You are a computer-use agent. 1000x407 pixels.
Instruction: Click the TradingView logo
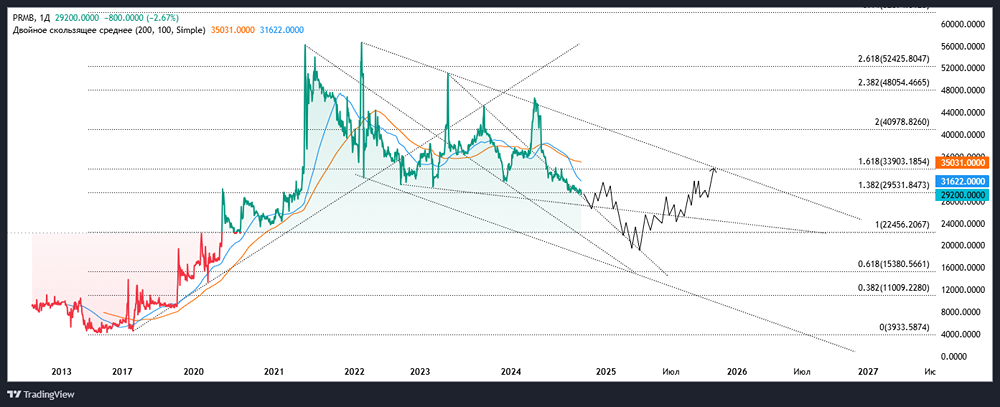(41, 394)
